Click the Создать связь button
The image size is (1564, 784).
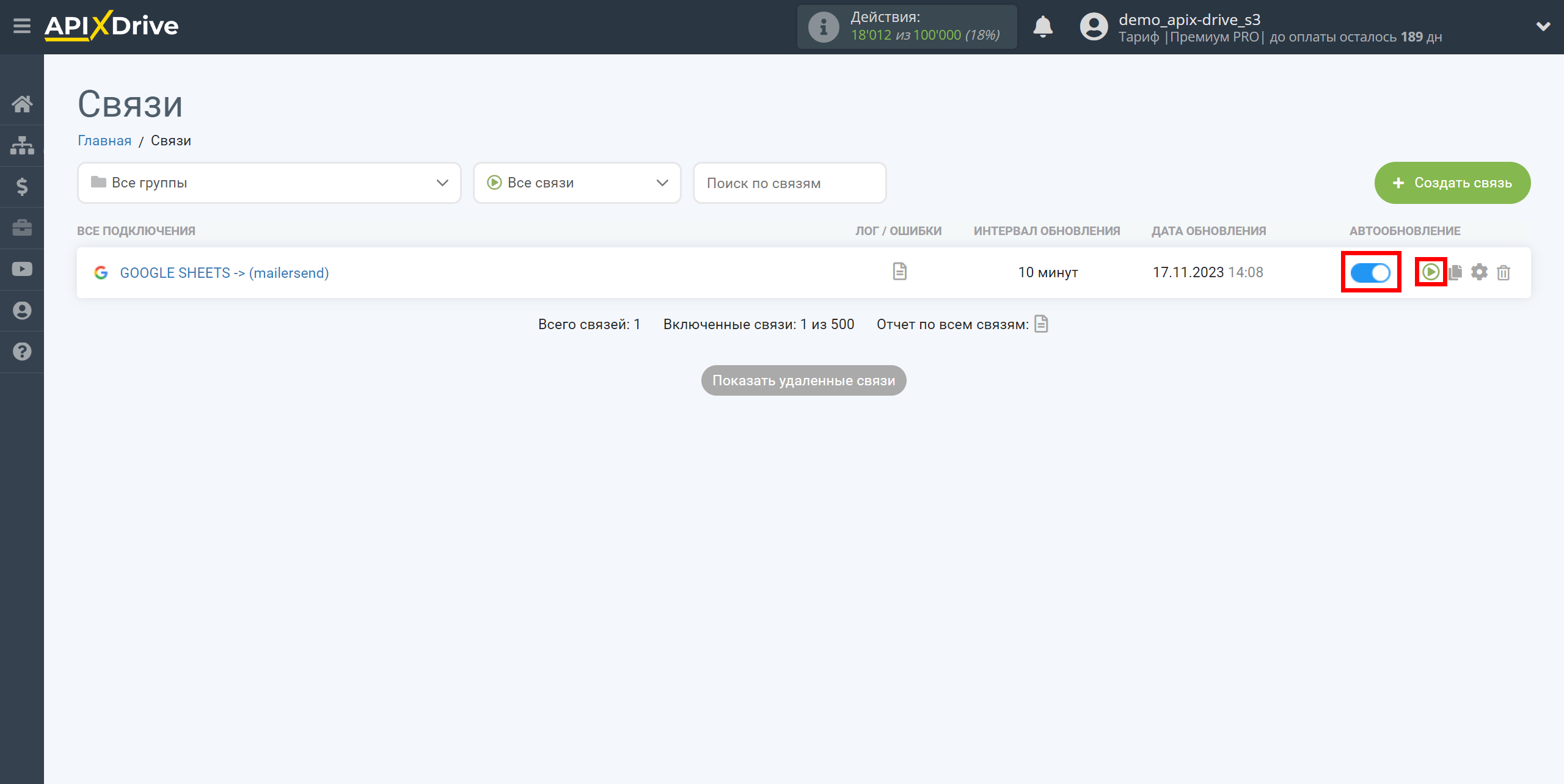coord(1452,183)
